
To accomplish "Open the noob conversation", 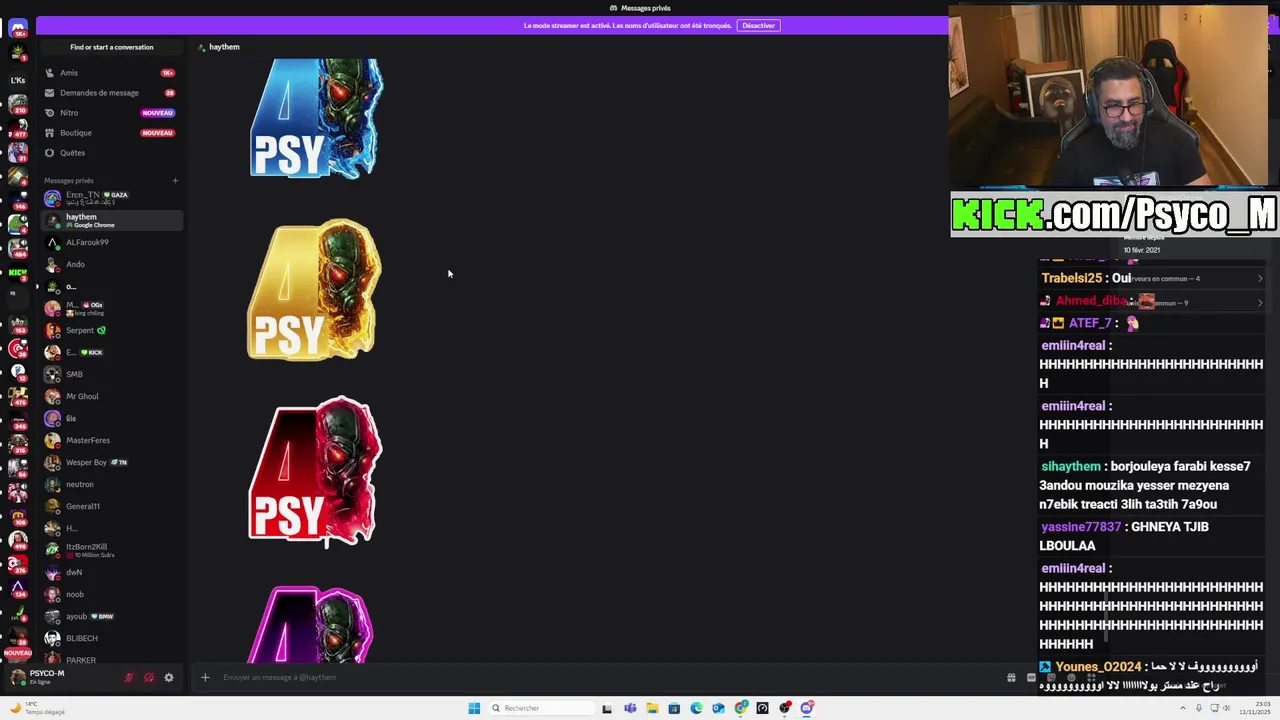I will [111, 594].
